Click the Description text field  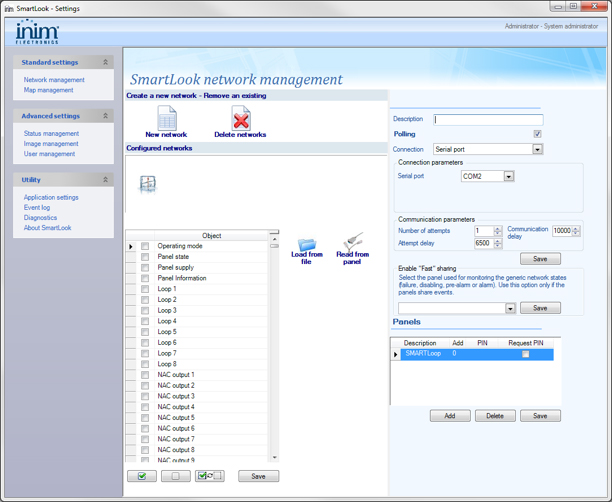pos(488,119)
